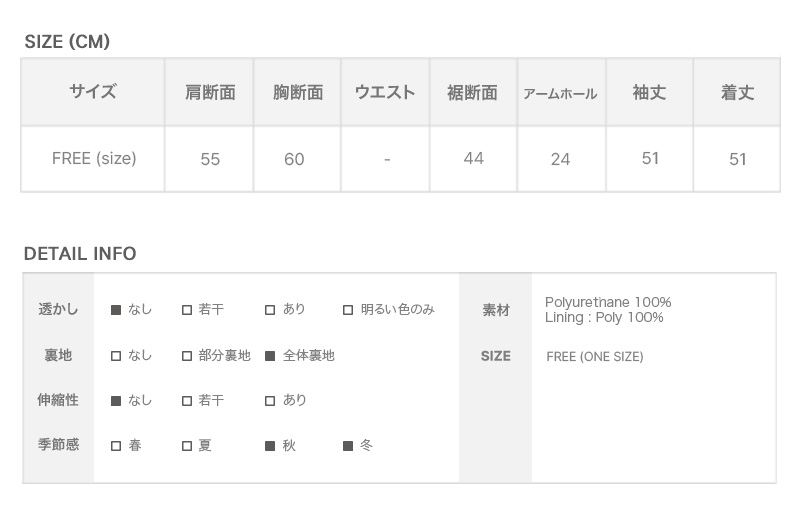Toggle the あり checkbox in the 透かし row
This screenshot has height=532, width=800.
(x=270, y=310)
